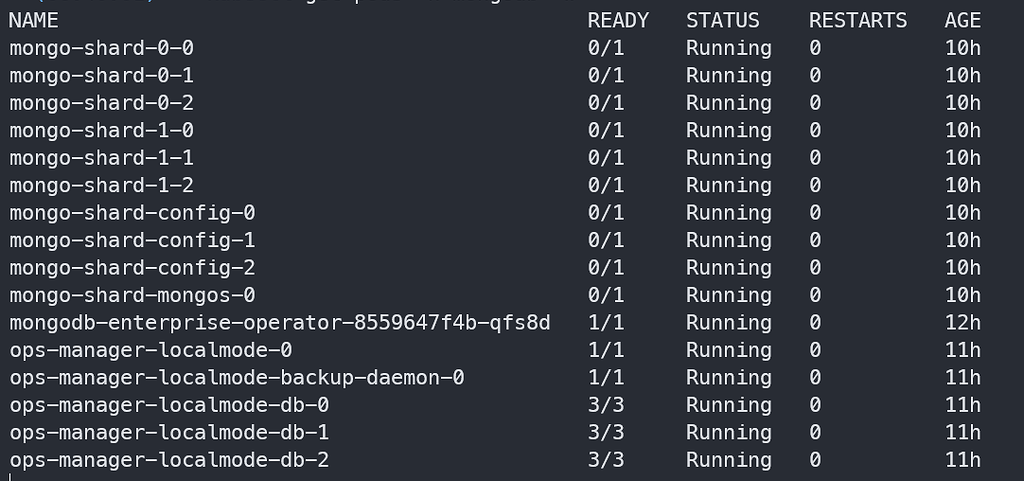Click Running status of mongo-shard-0-2

pyautogui.click(x=729, y=103)
